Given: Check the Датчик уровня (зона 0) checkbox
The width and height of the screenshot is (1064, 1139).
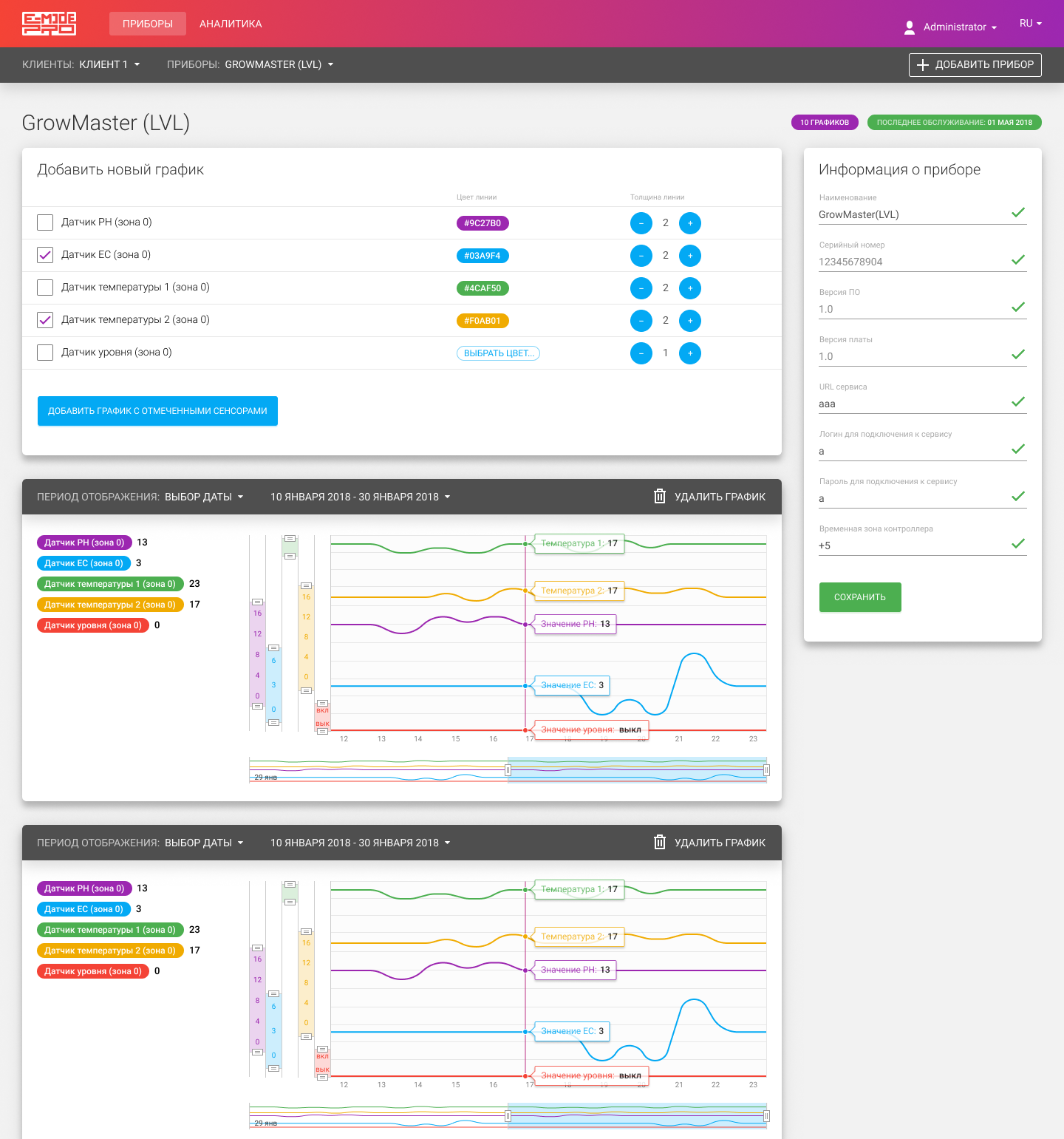Looking at the screenshot, I should pos(45,353).
